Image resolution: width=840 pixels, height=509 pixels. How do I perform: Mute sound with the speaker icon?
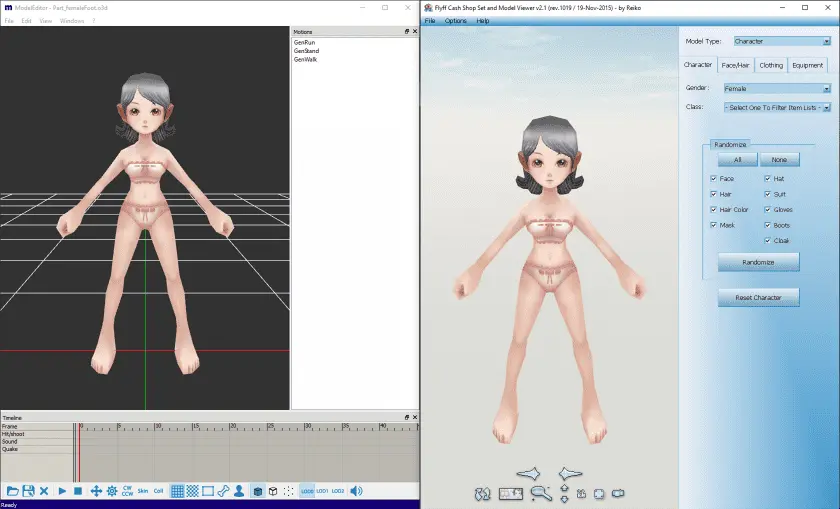click(x=356, y=491)
